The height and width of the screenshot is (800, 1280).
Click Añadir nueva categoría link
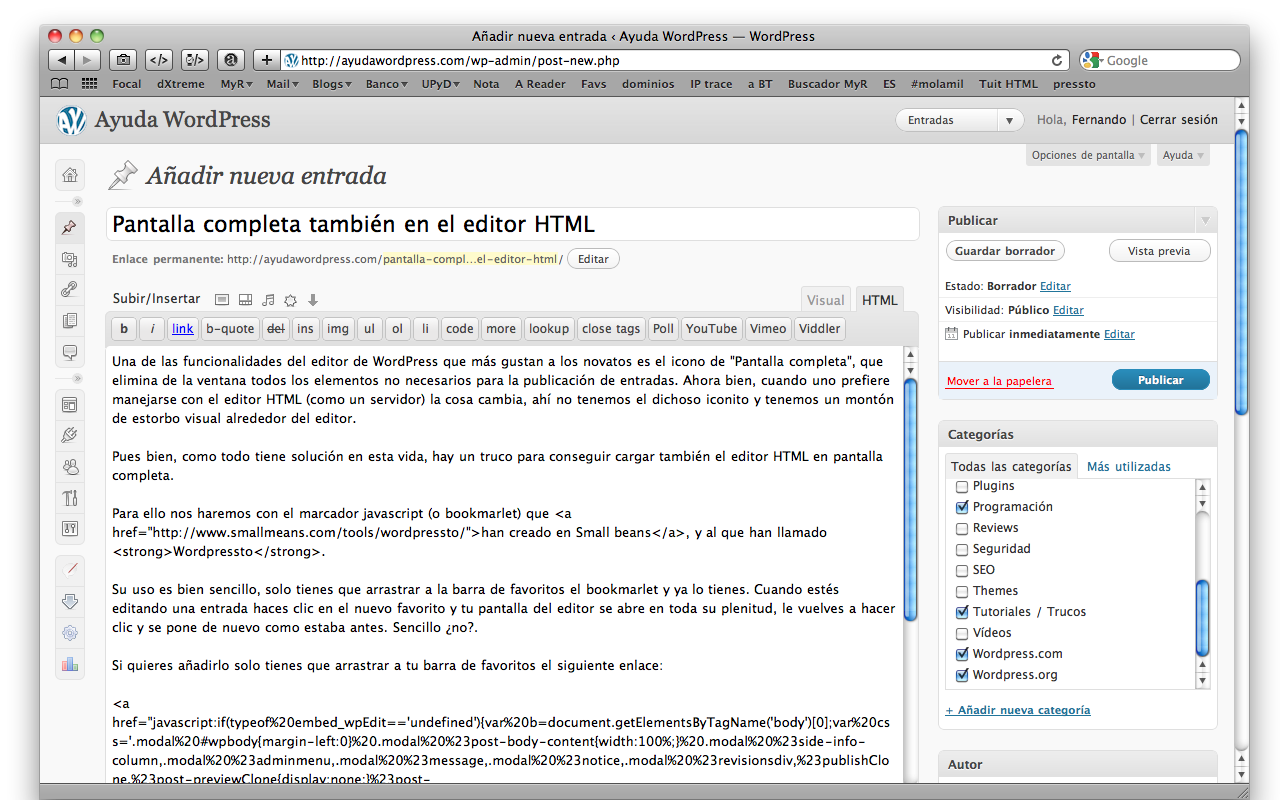pos(1018,710)
